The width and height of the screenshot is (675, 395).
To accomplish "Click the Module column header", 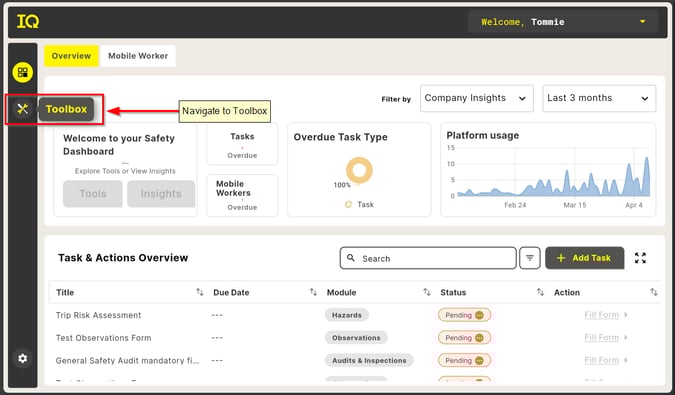I will [341, 292].
